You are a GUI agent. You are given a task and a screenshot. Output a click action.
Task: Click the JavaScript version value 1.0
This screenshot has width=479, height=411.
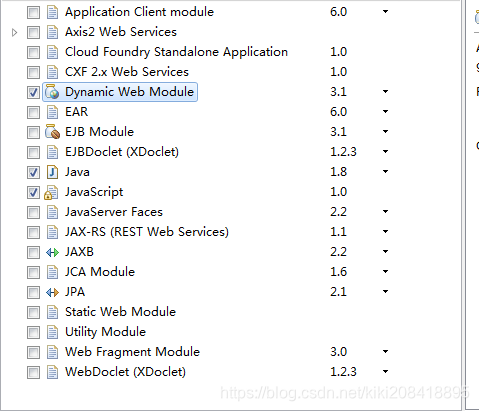coord(338,192)
